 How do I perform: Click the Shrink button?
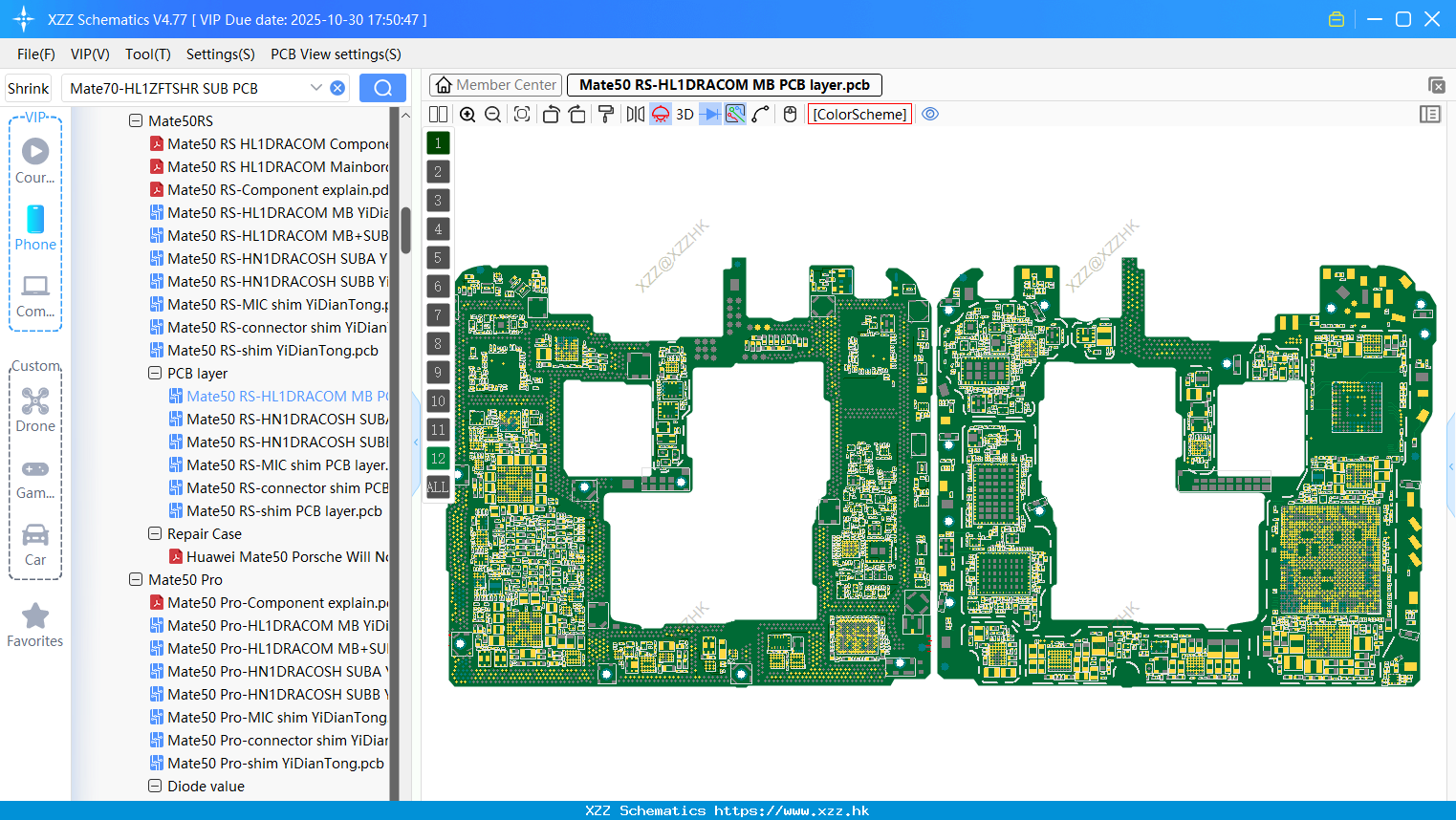pos(29,88)
